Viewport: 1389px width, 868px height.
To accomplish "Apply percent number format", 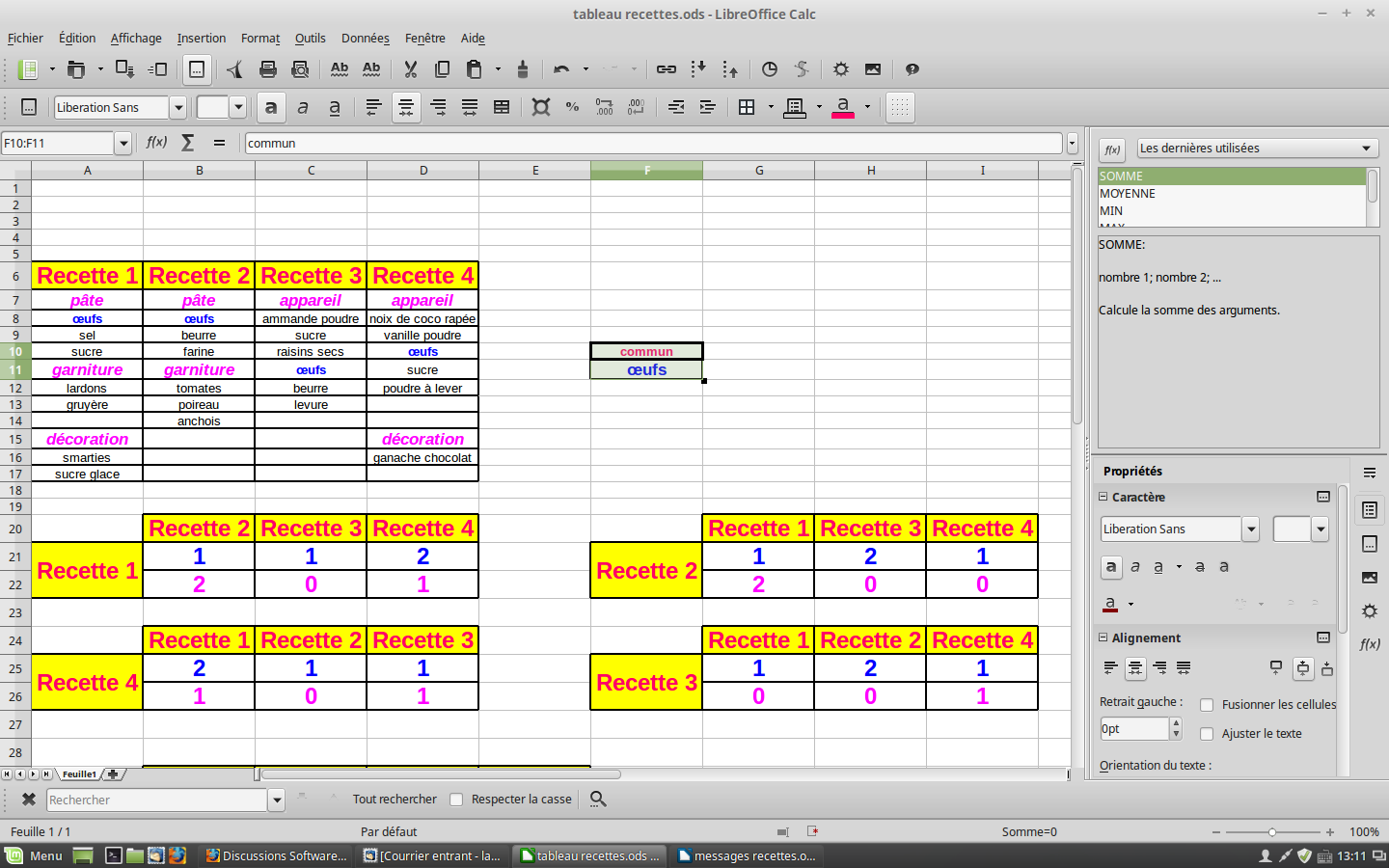I will (572, 107).
